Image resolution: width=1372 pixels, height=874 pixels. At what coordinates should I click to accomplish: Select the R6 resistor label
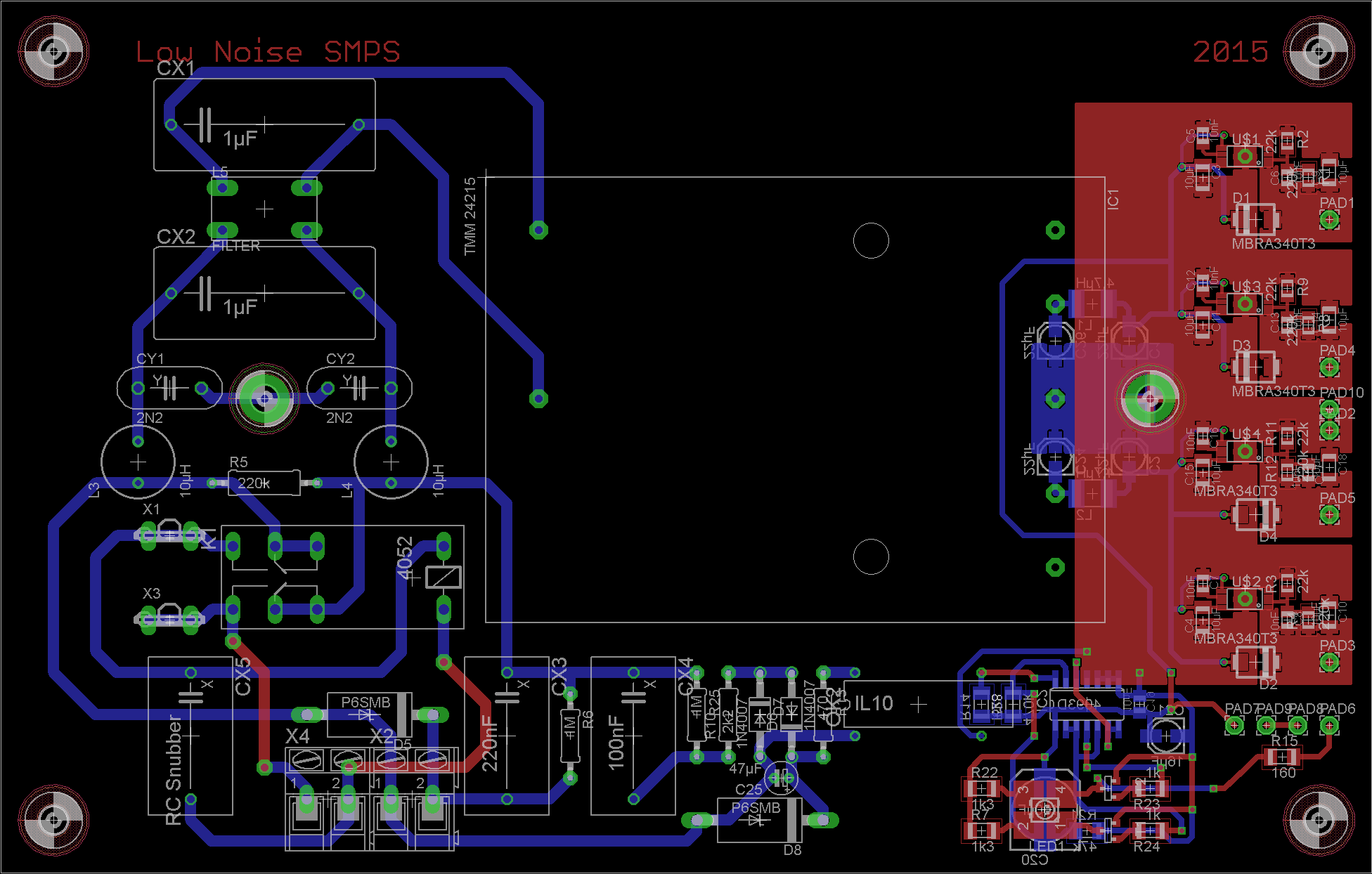coord(588,719)
